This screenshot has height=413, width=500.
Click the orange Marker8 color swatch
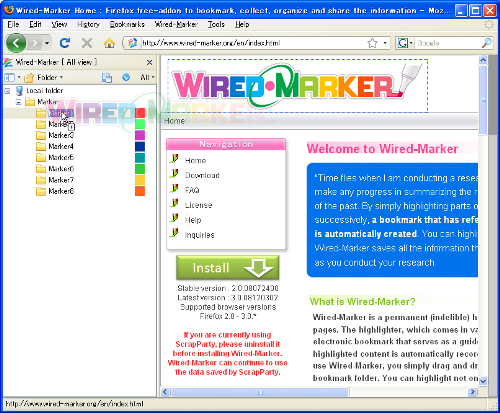140,191
